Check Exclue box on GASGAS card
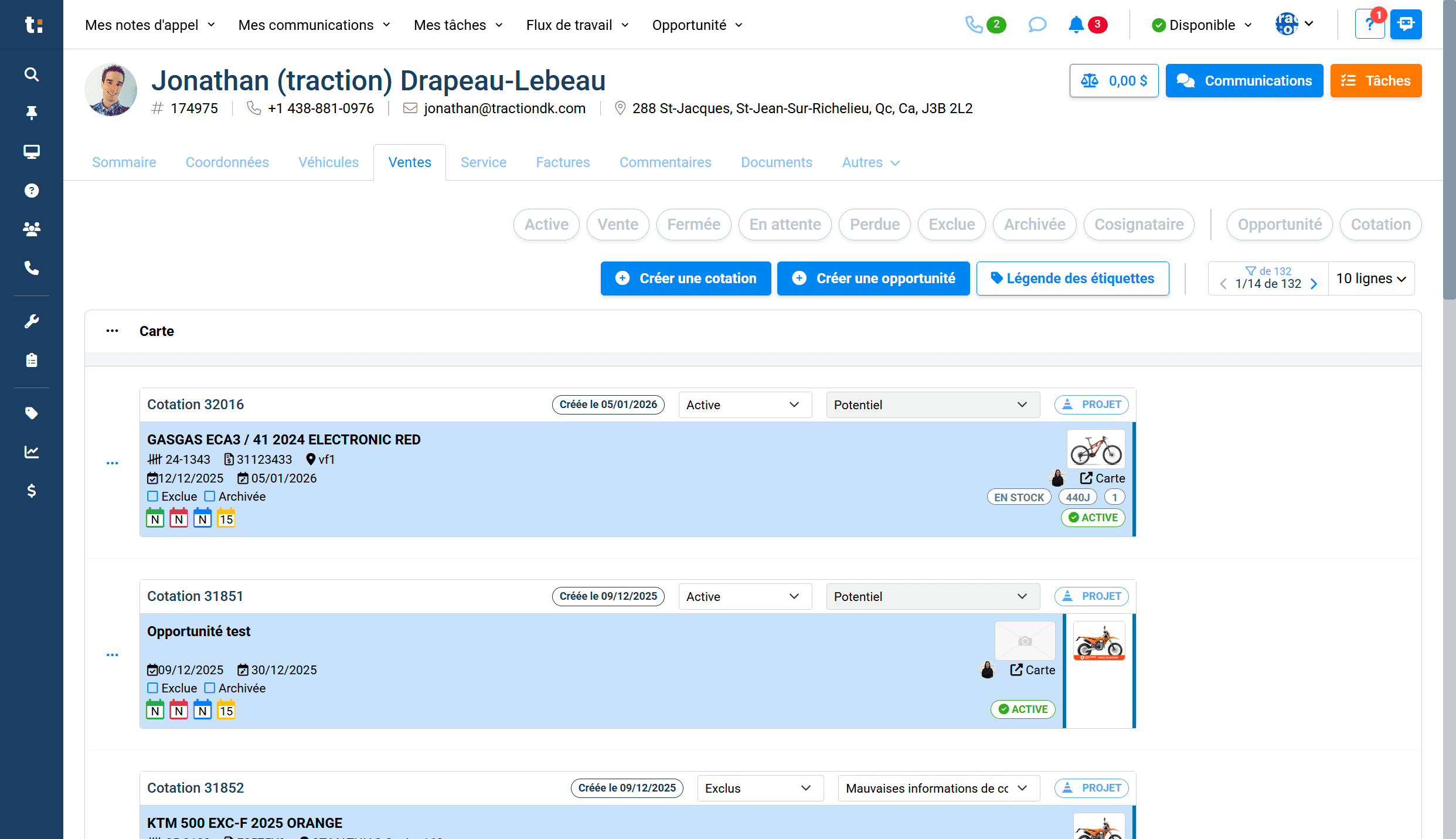Viewport: 1456px width, 839px height. tap(152, 497)
